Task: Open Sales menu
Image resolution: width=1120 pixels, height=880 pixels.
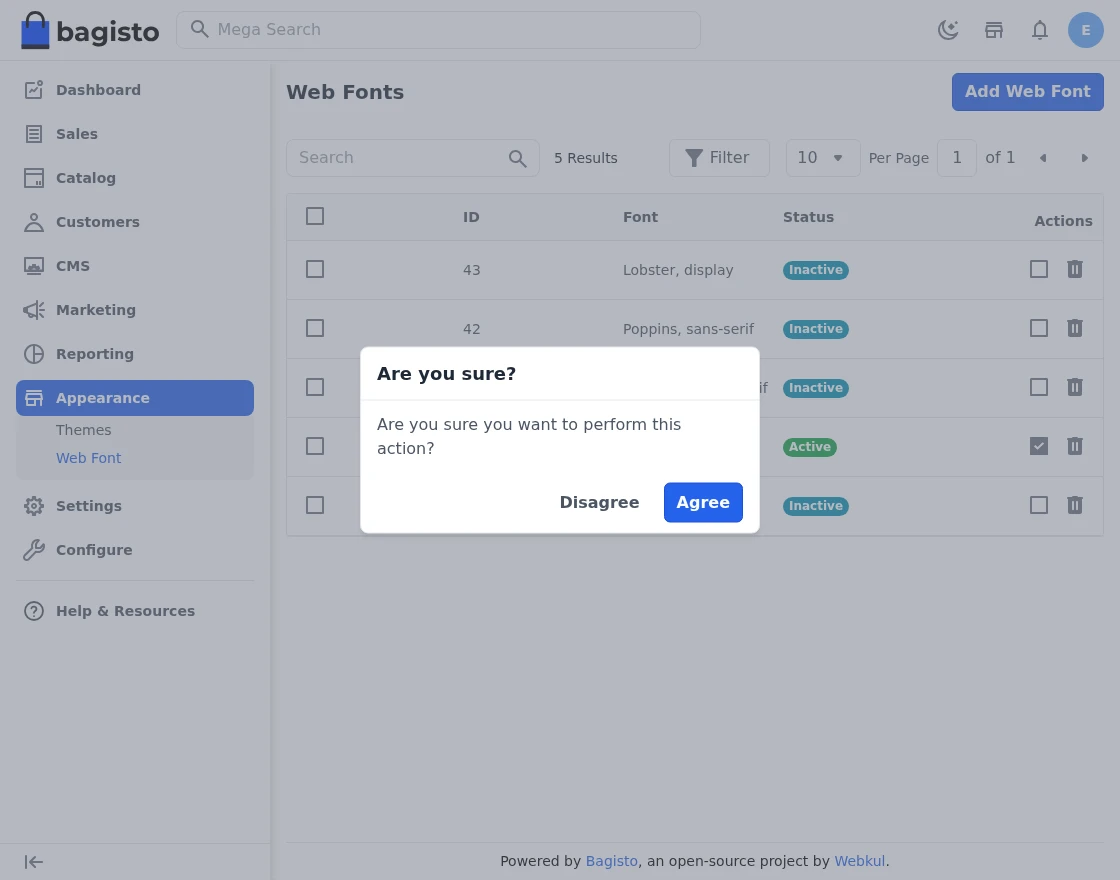Action: click(x=135, y=134)
